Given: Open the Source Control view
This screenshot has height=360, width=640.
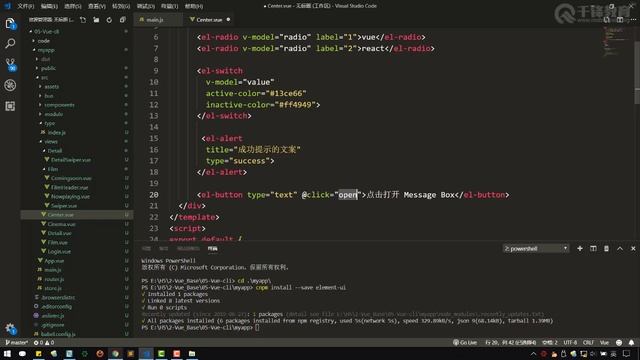Looking at the screenshot, I should coord(10,64).
